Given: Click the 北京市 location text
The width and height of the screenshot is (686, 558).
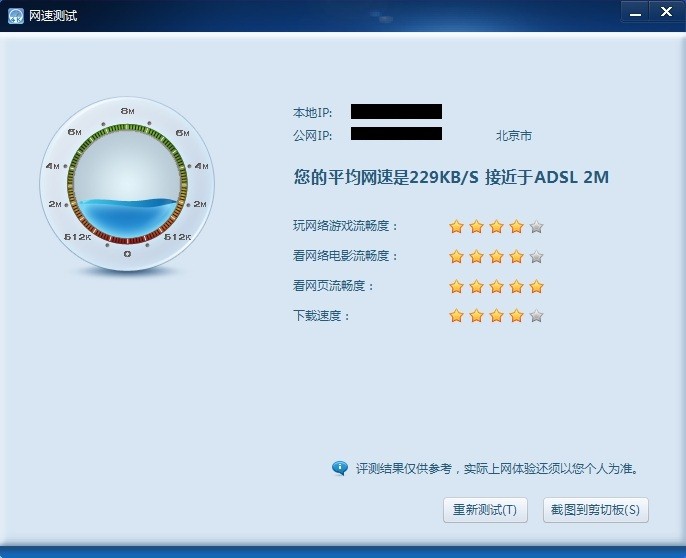Looking at the screenshot, I should (x=514, y=135).
